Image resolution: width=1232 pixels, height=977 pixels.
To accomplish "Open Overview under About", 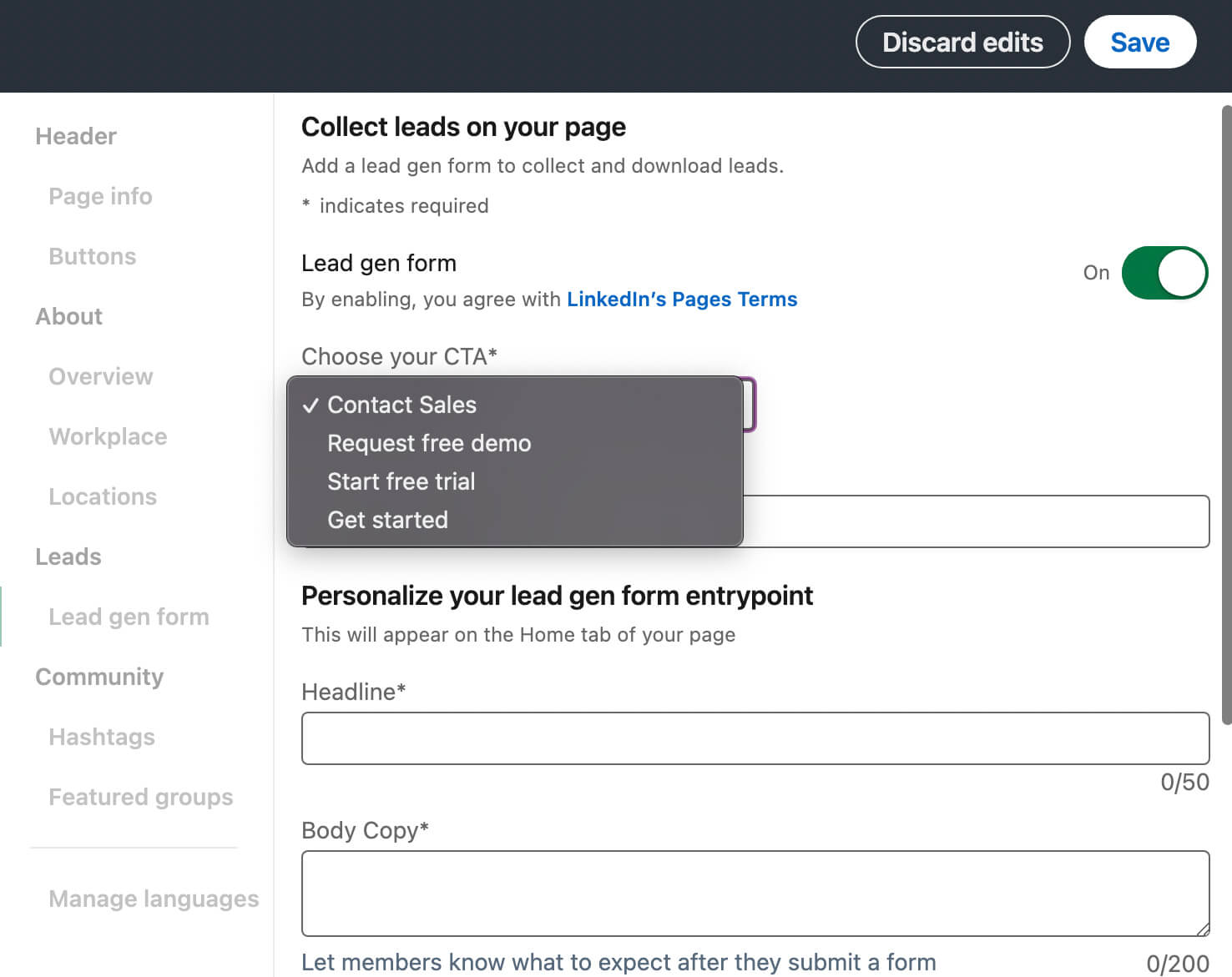I will pos(100,376).
